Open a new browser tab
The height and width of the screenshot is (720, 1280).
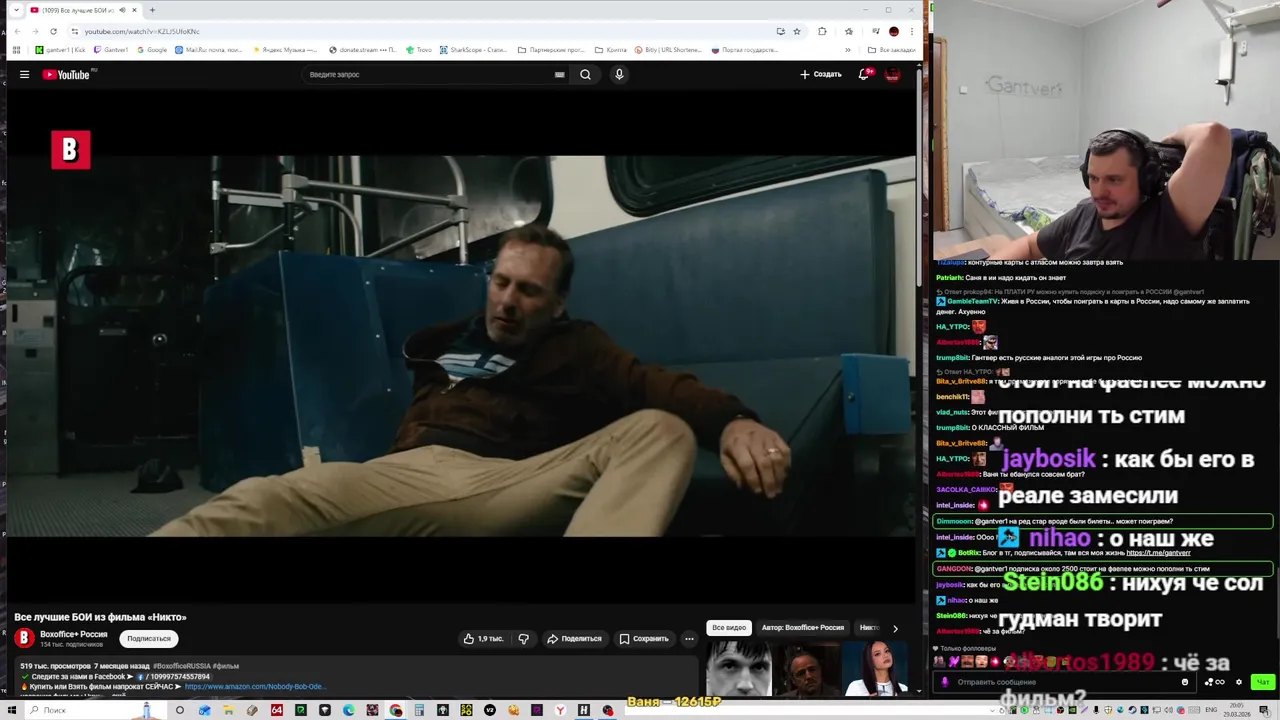[152, 10]
